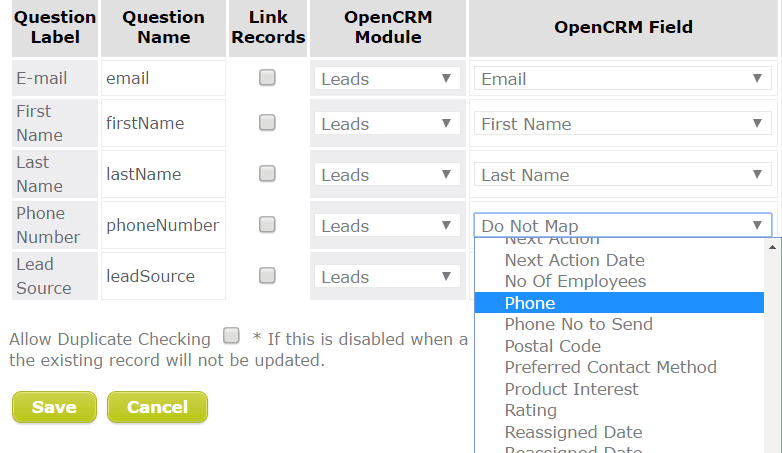782x453 pixels.
Task: Open OpenCRM Module dropdown for email row
Action: click(x=387, y=78)
